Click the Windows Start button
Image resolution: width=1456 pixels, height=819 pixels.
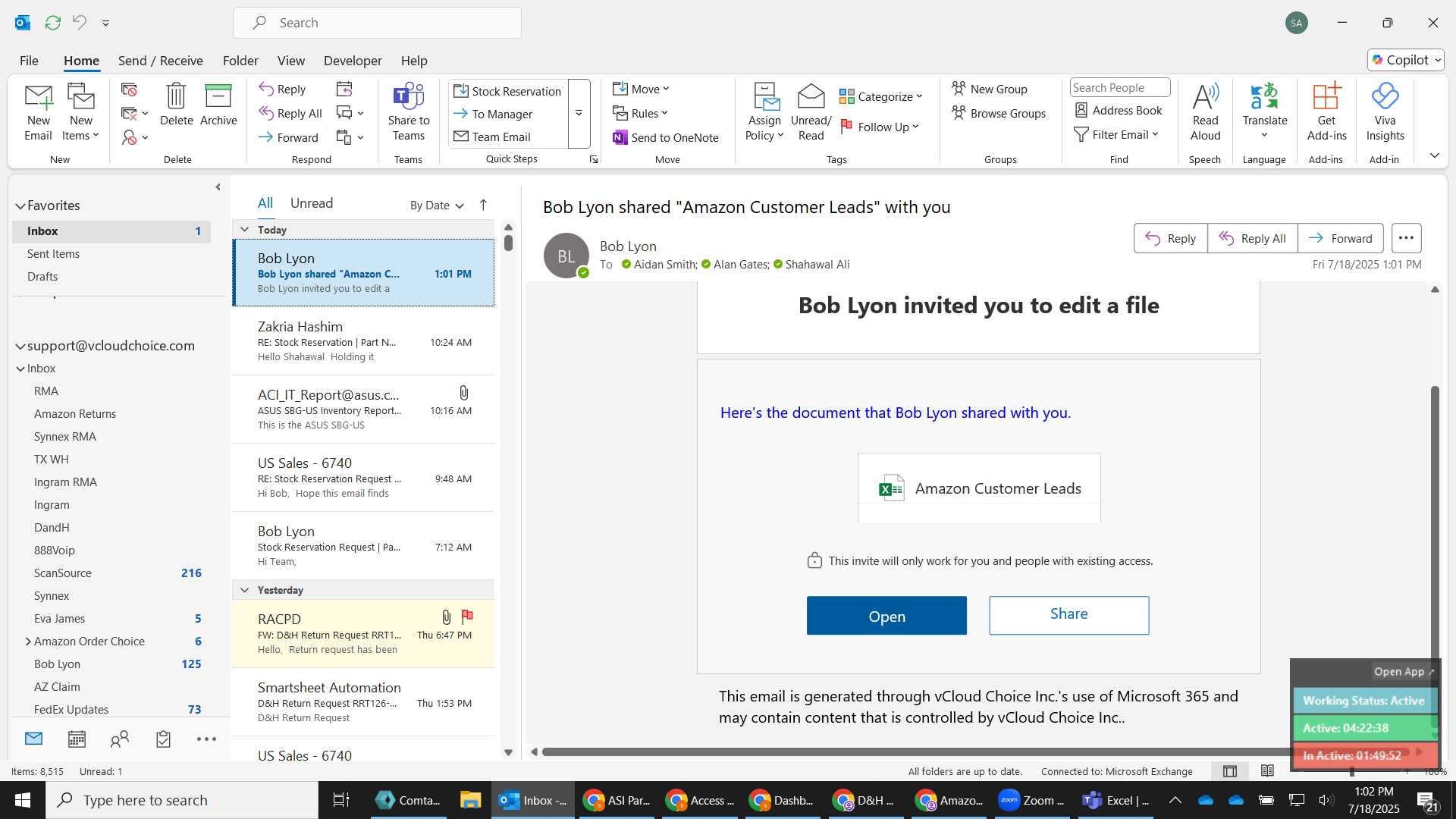[22, 800]
